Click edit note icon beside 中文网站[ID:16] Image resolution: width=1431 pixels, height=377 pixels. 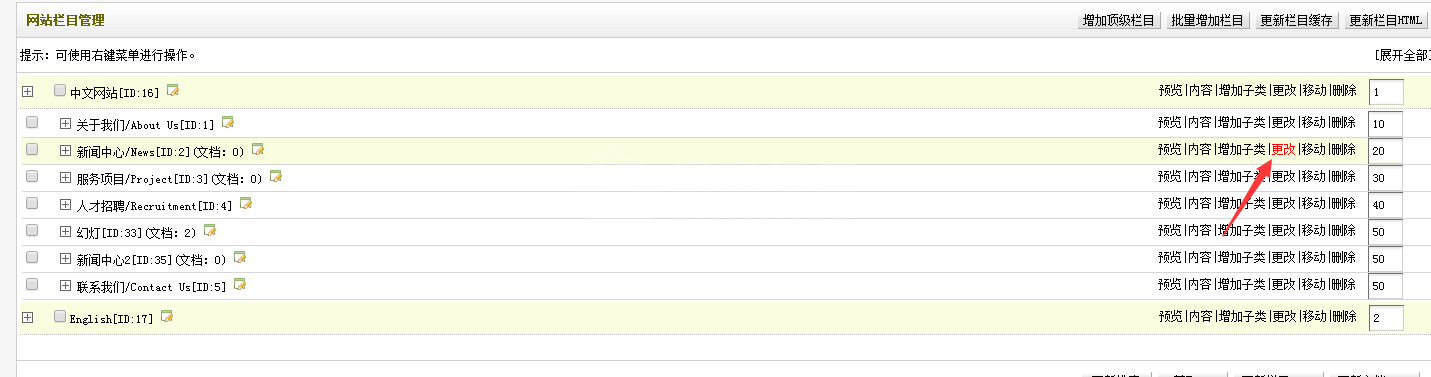tap(173, 91)
